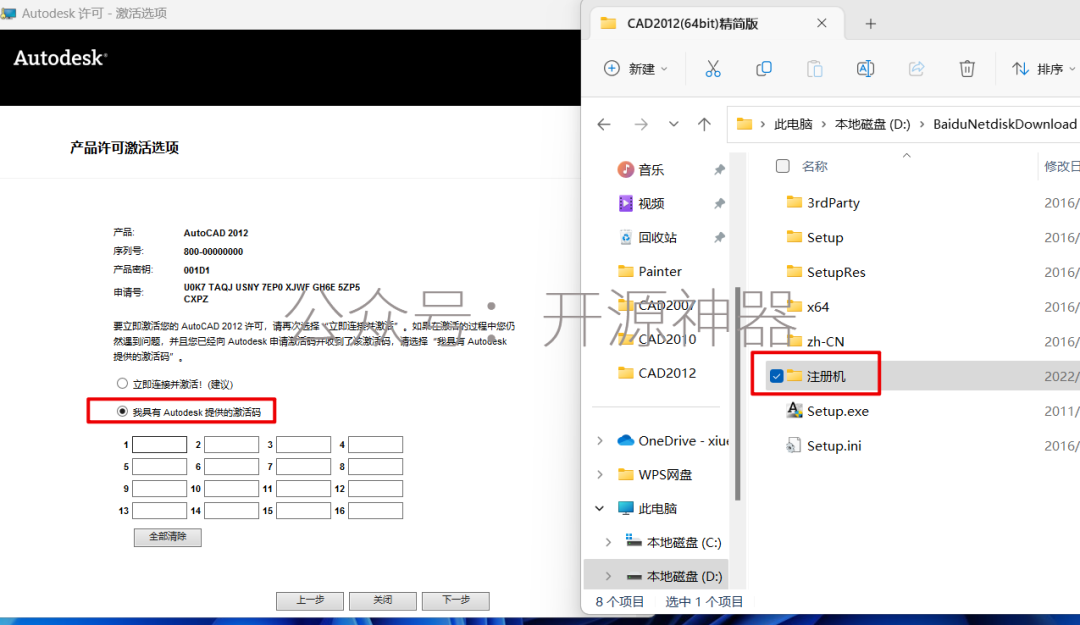Click the 上一步 (Back) button
Screen dimensions: 1080x625
tap(310, 600)
